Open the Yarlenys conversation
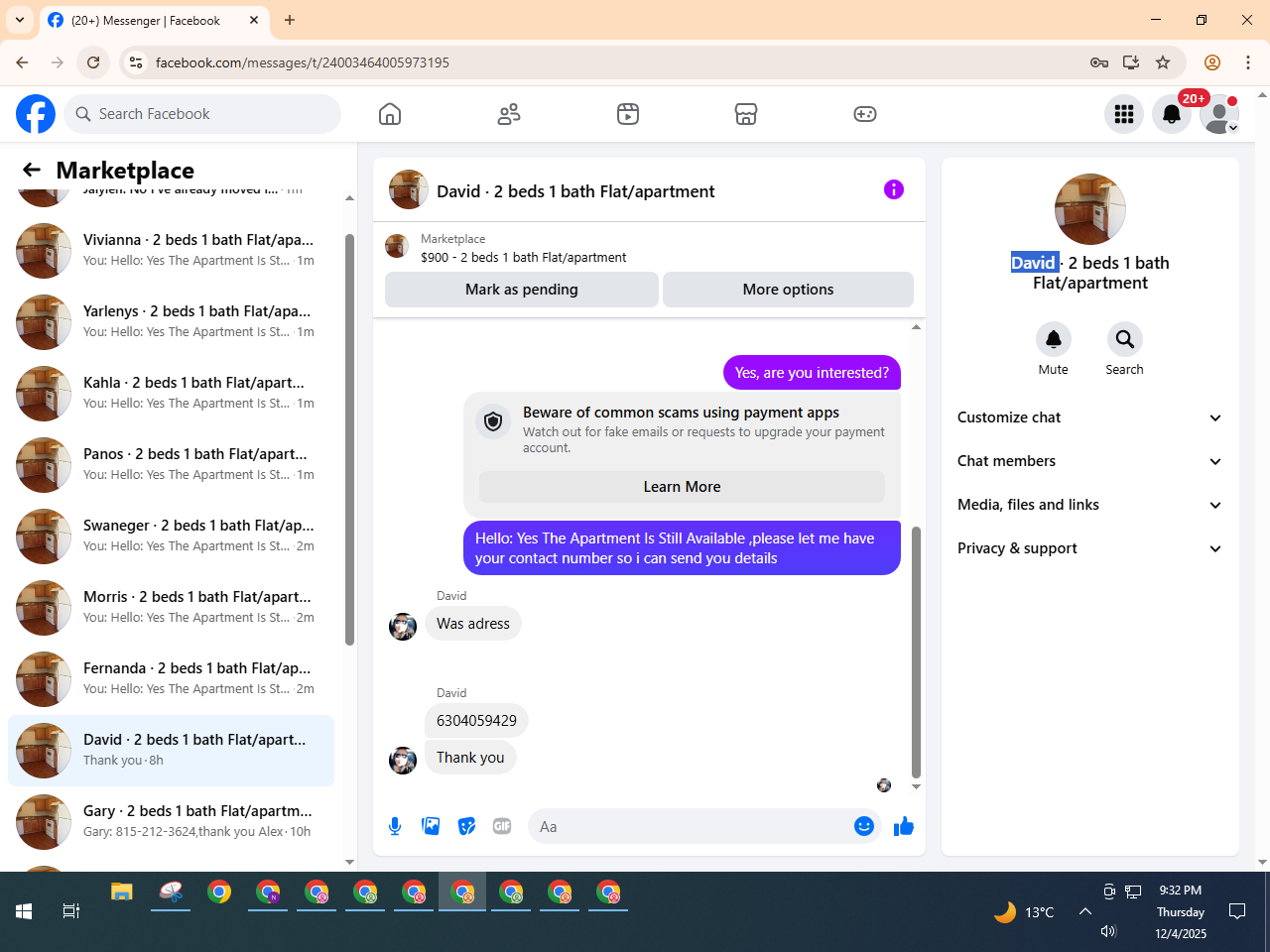 171,322
